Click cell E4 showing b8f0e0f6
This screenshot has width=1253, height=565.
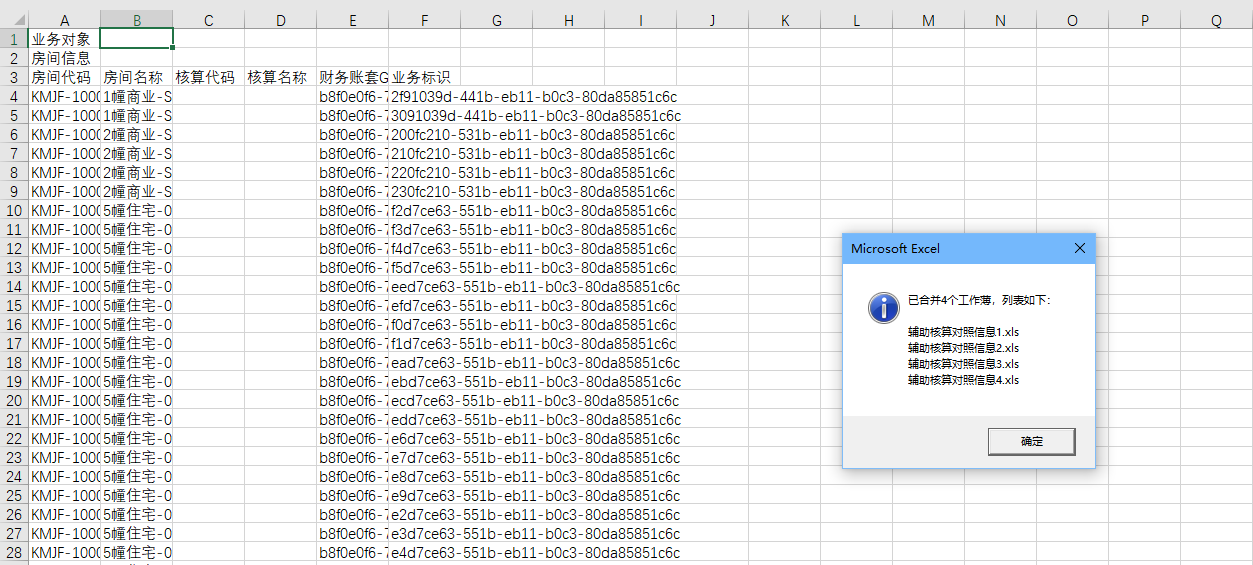pos(353,96)
